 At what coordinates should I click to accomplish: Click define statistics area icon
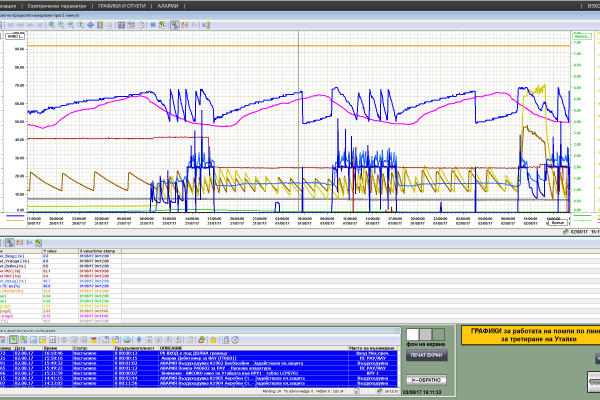click(x=184, y=25)
